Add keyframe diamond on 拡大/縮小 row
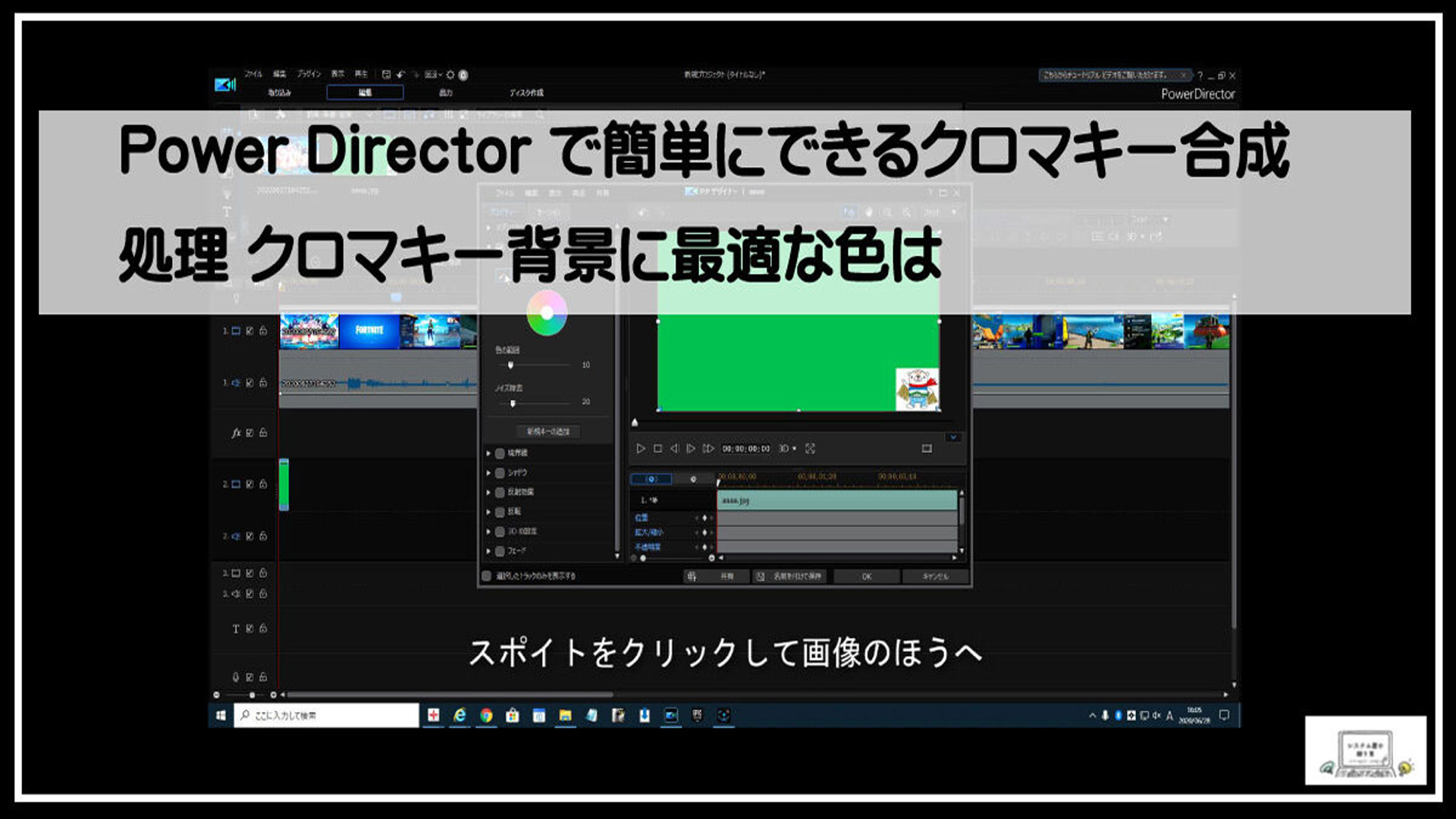 tap(704, 533)
